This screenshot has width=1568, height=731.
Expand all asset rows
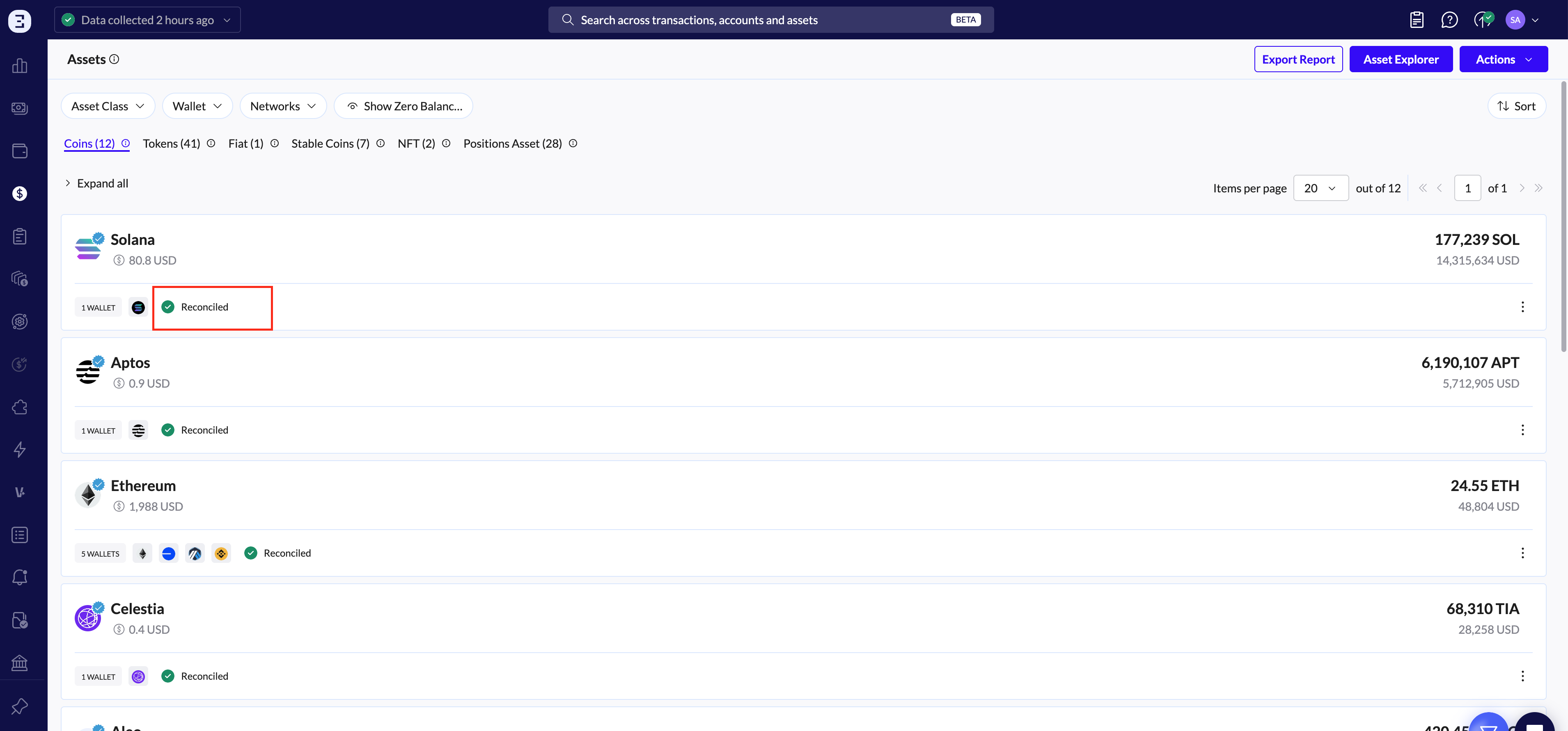[x=97, y=183]
